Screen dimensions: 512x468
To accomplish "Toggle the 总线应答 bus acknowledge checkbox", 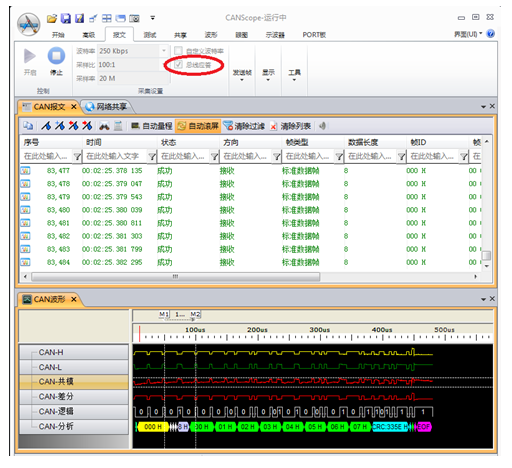I will tap(179, 65).
